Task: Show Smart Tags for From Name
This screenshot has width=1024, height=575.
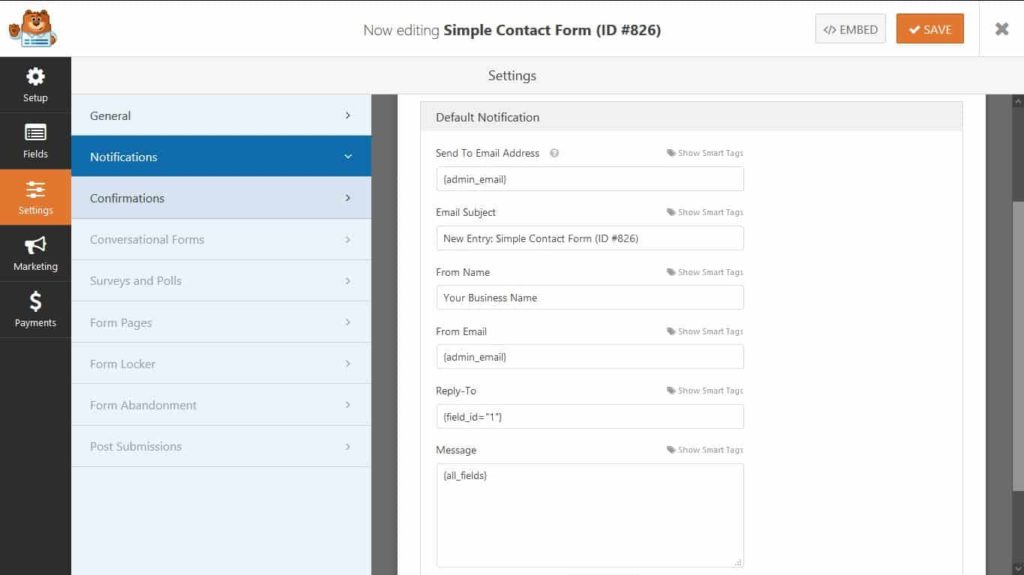Action: coord(705,272)
